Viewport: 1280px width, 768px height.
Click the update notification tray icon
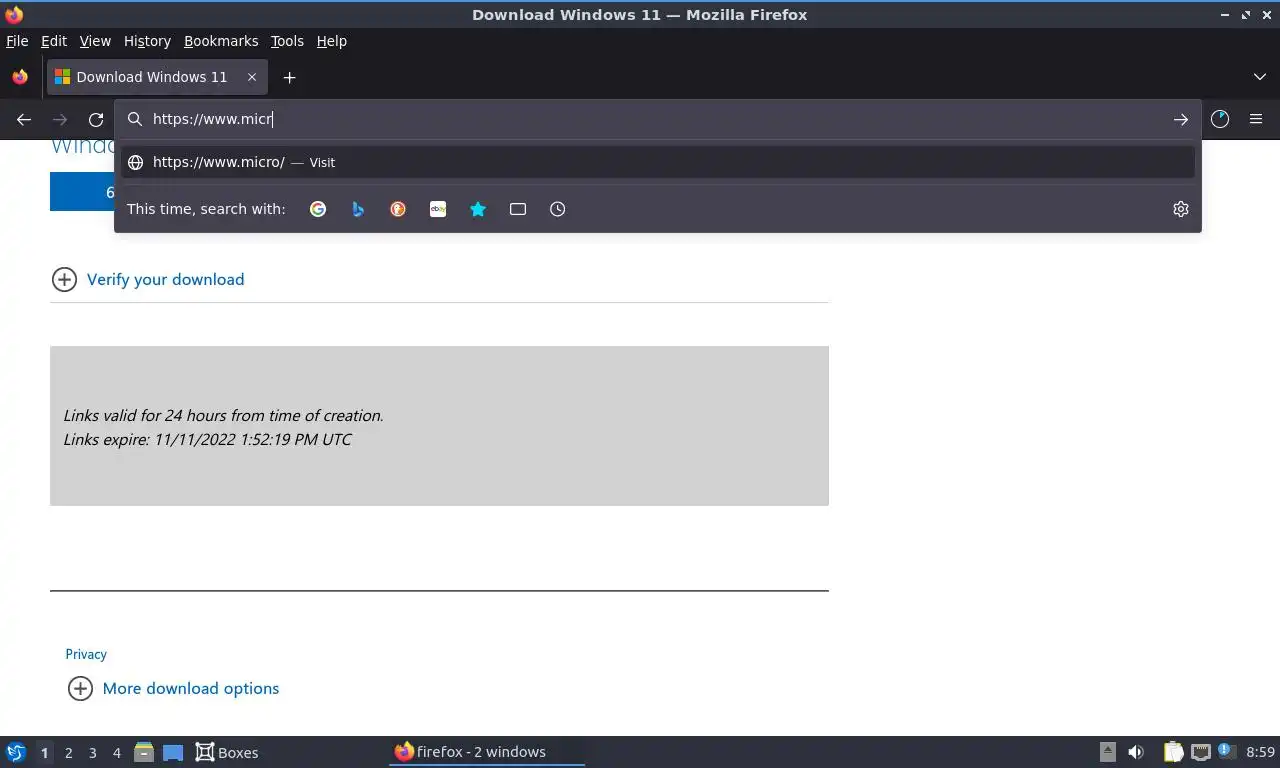coord(1226,751)
